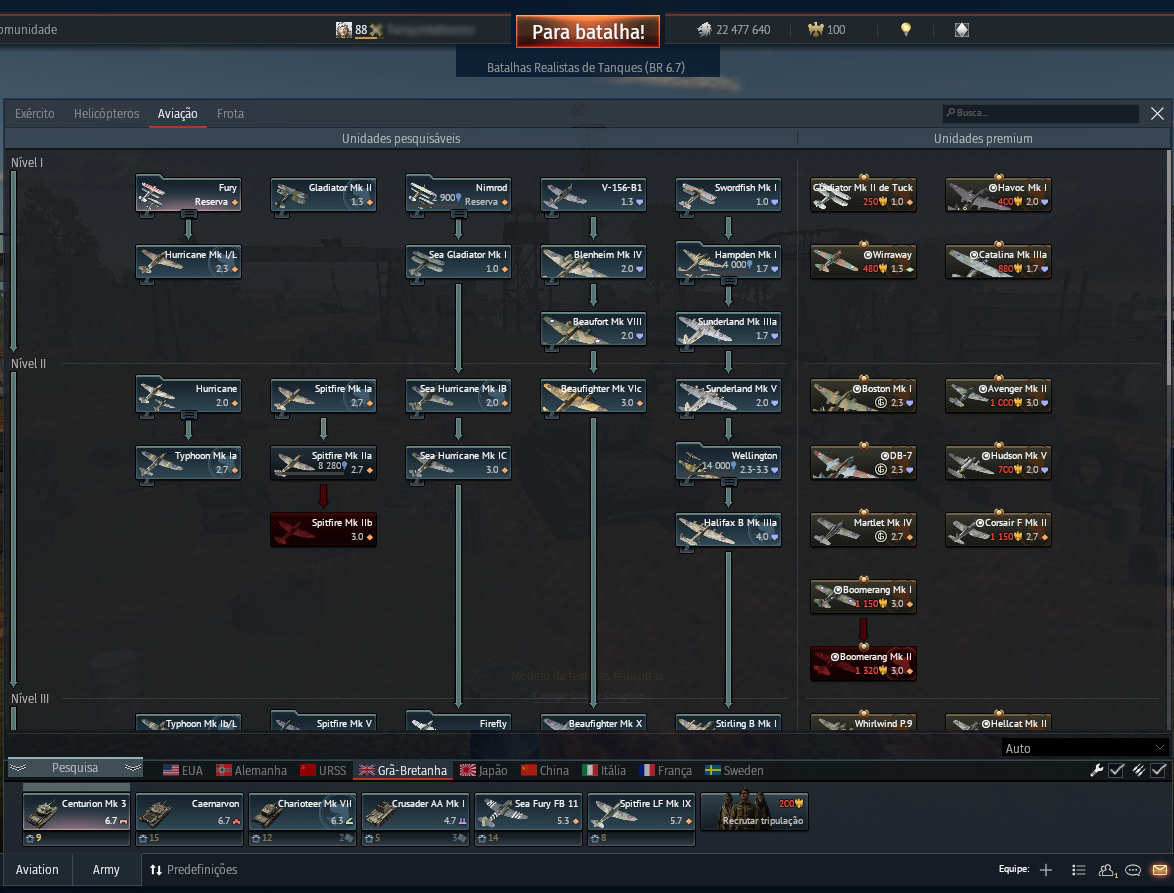The image size is (1174, 893).
Task: Toggle the checkbox next to the wrench icon
Action: point(1116,770)
